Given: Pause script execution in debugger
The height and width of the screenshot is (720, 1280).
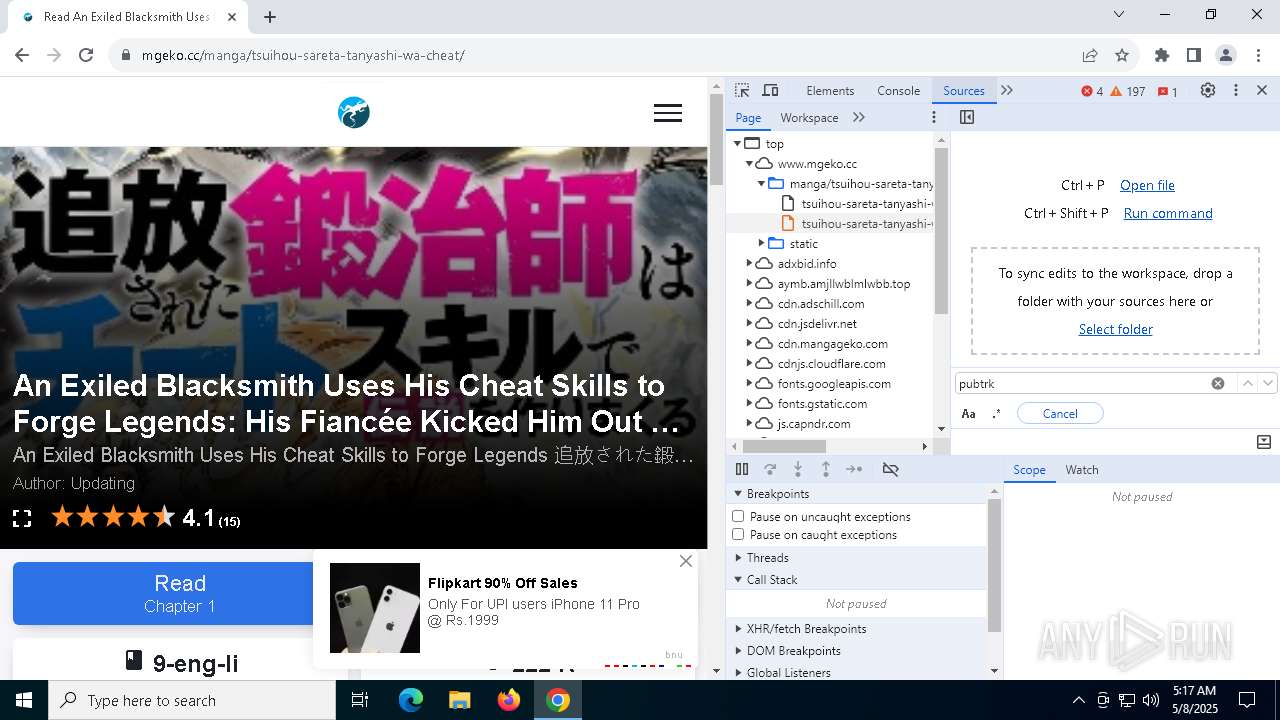Looking at the screenshot, I should coord(742,469).
